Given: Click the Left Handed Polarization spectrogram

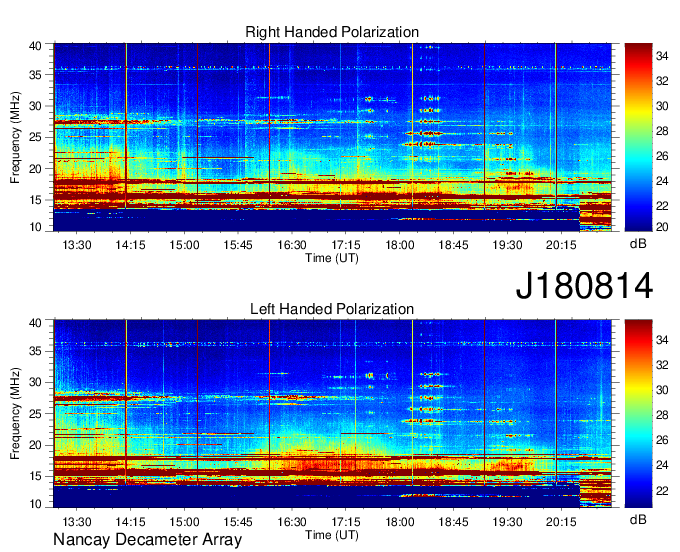Looking at the screenshot, I should pyautogui.click(x=333, y=414).
